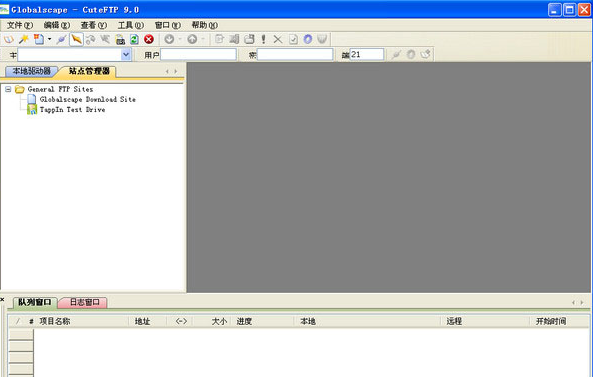Image resolution: width=593 pixels, height=377 pixels.
Task: Click the grey Delete X toolbar icon
Action: pyautogui.click(x=278, y=39)
